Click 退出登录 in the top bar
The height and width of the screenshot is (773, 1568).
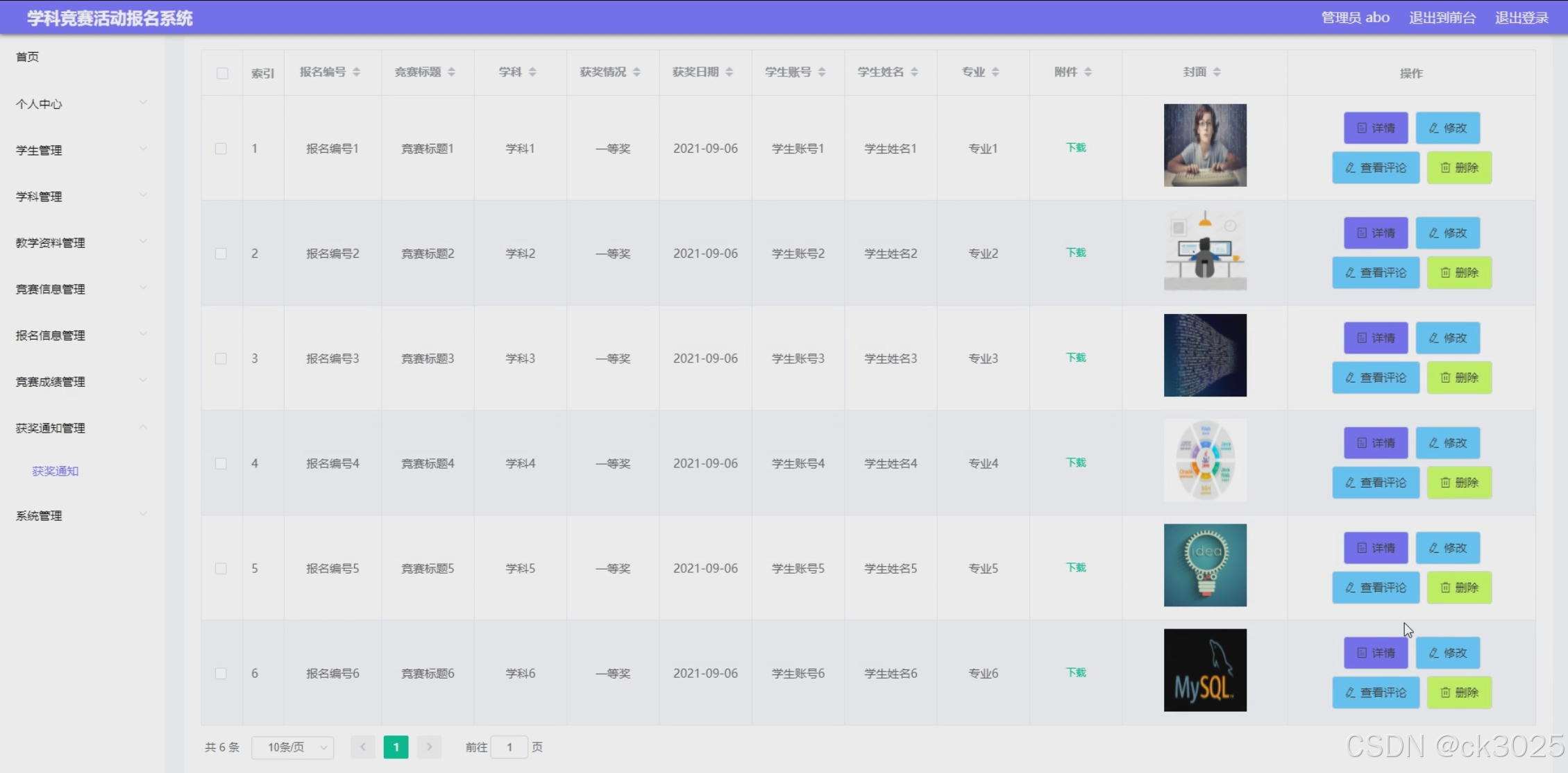1521,18
